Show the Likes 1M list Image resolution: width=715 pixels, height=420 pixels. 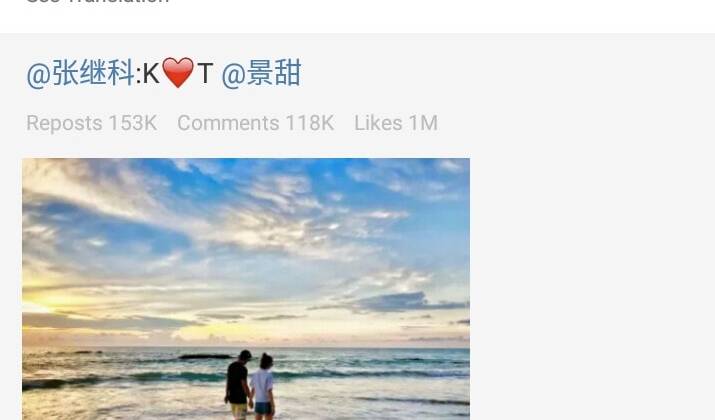click(396, 123)
